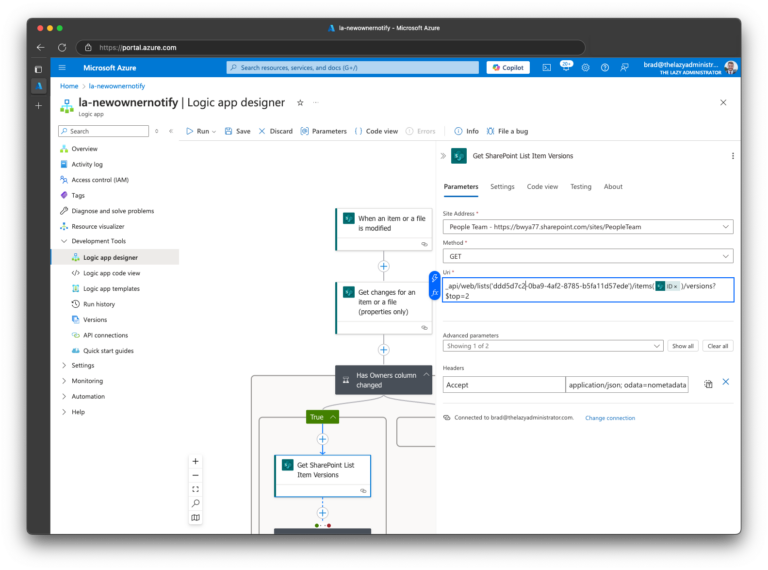Click the Accept header key field

[504, 385]
